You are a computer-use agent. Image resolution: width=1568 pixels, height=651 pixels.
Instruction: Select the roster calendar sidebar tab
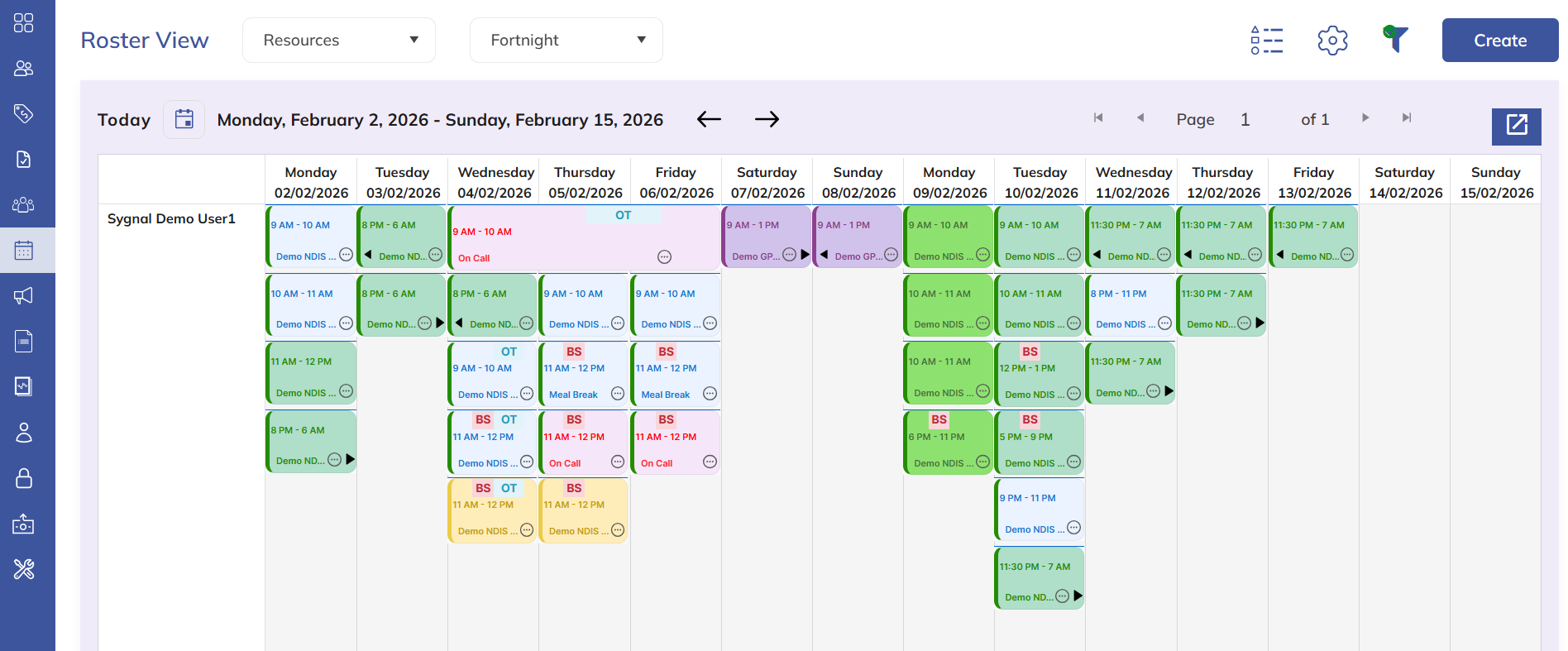[x=24, y=251]
